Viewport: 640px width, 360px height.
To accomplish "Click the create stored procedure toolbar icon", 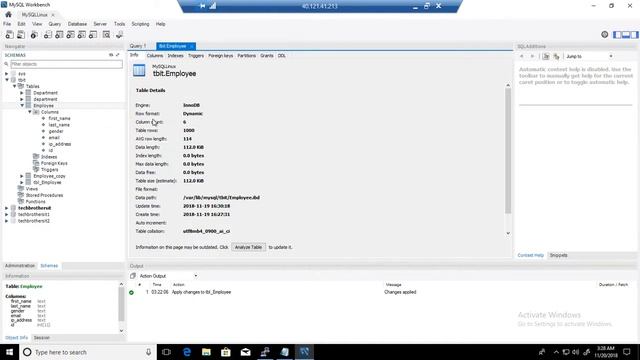I will tap(82, 35).
